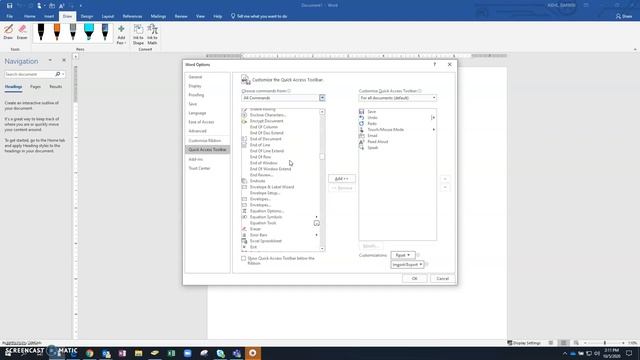
Task: Click the Share button in Word
Action: 624,16
